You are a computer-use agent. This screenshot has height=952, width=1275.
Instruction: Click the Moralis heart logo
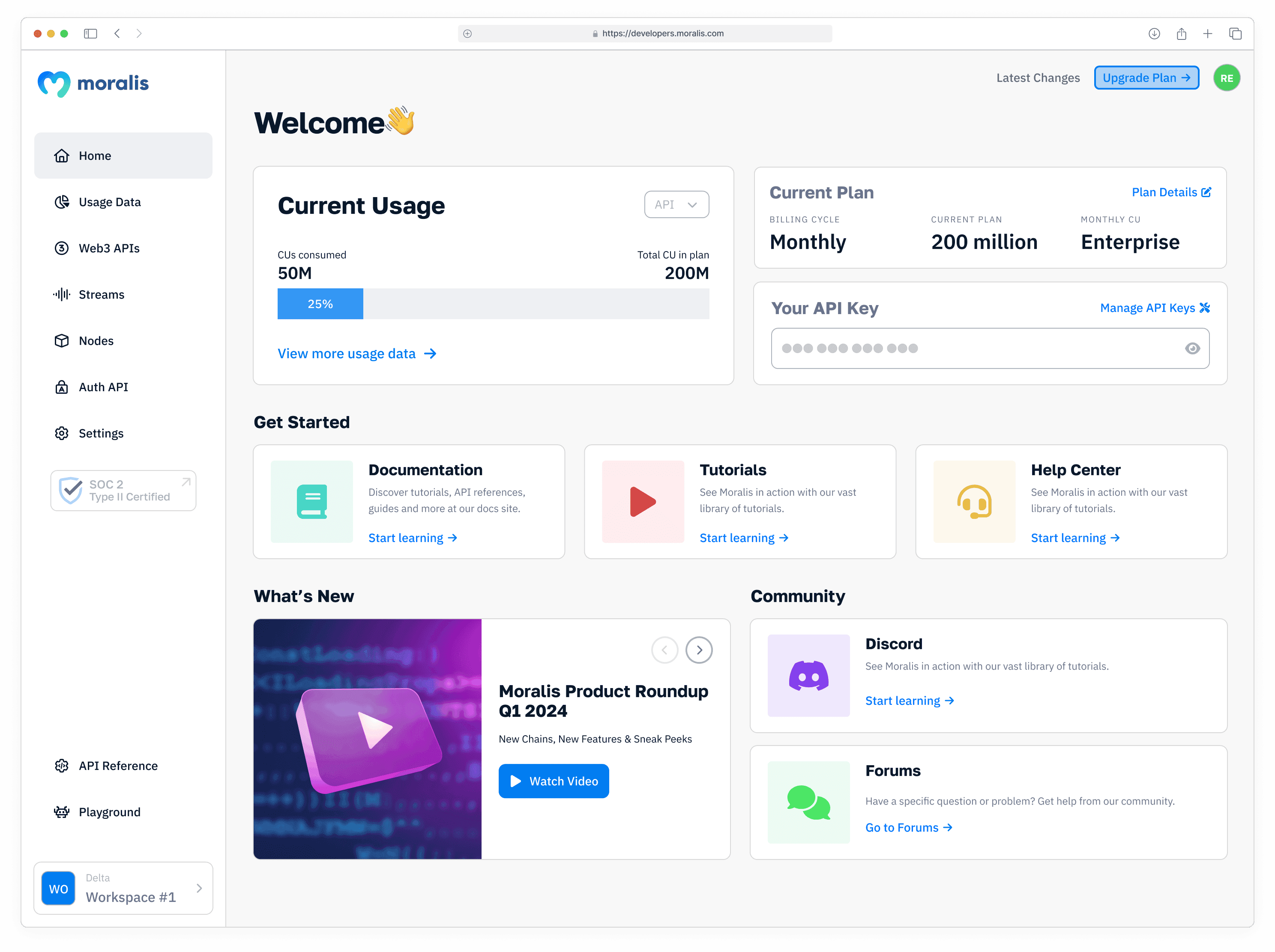click(x=54, y=84)
